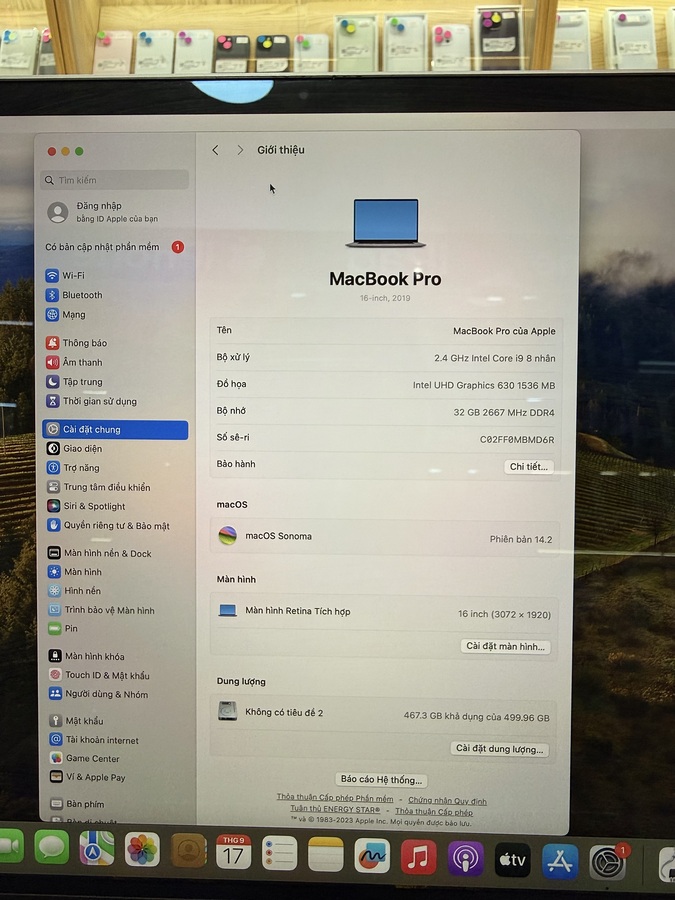Open Màn hình khóa lock screen settings

87,656
